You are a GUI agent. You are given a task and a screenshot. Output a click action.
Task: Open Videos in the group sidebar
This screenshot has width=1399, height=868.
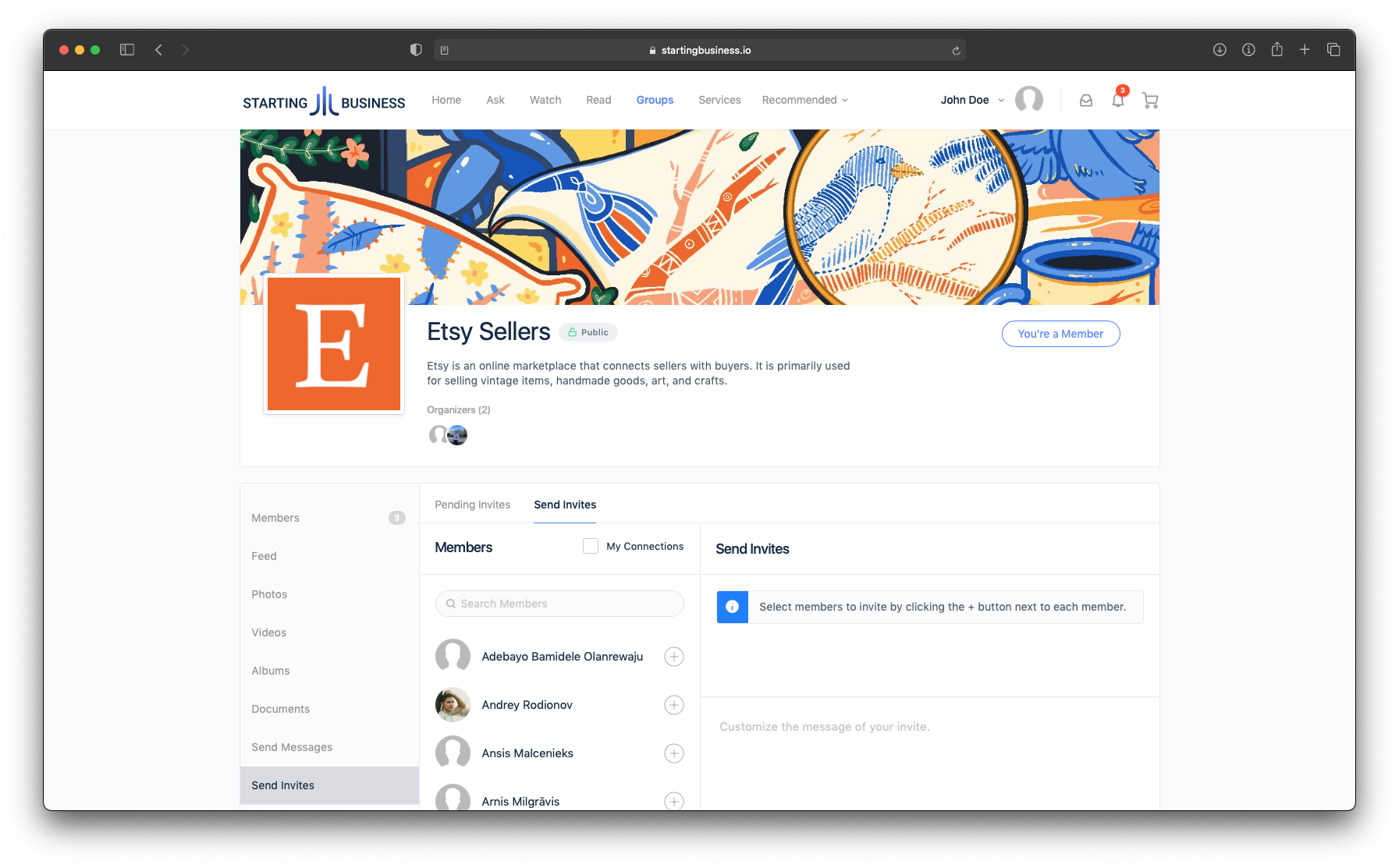point(329,632)
